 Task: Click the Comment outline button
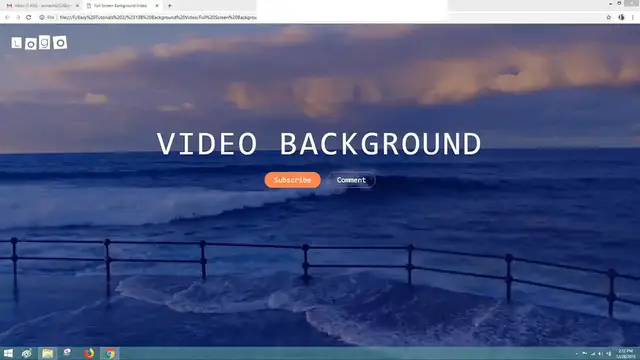(x=351, y=180)
